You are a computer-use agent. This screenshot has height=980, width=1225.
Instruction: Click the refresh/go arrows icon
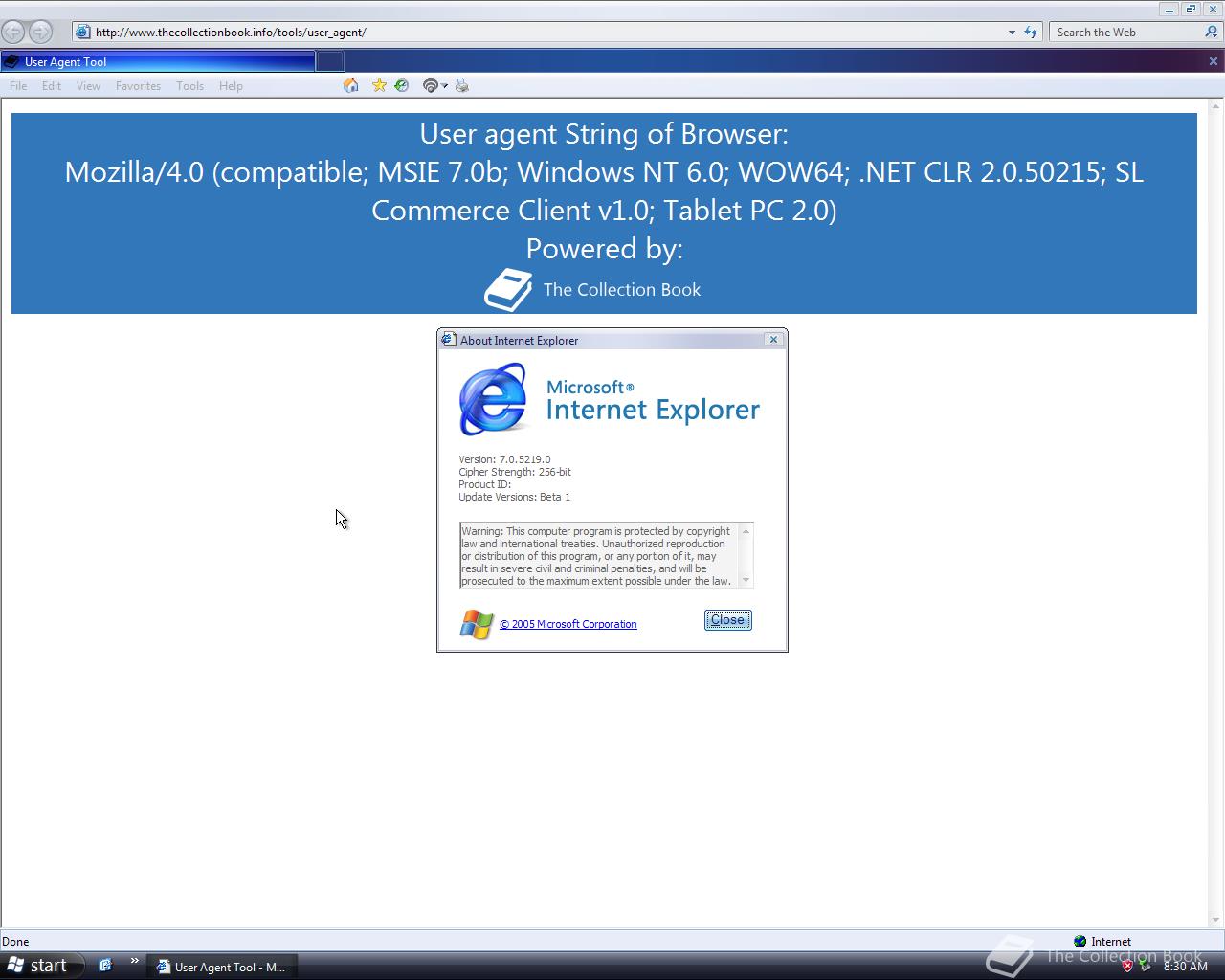(x=1031, y=32)
